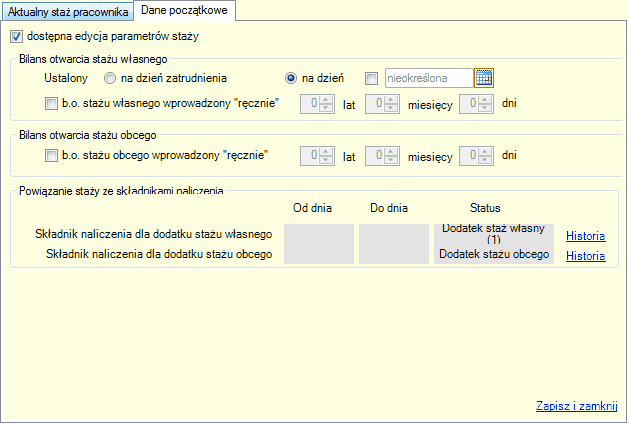This screenshot has width=629, height=424.
Task: Click the Od dnia column header
Action: pos(312,208)
